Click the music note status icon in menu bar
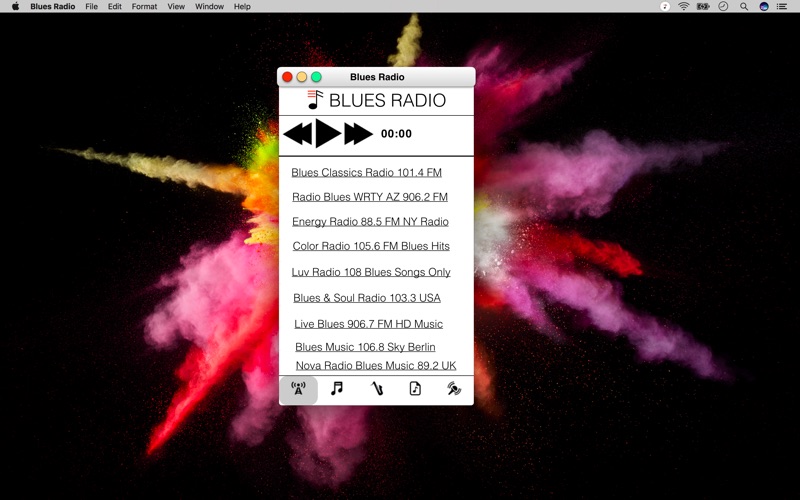This screenshot has height=500, width=800. [664, 7]
